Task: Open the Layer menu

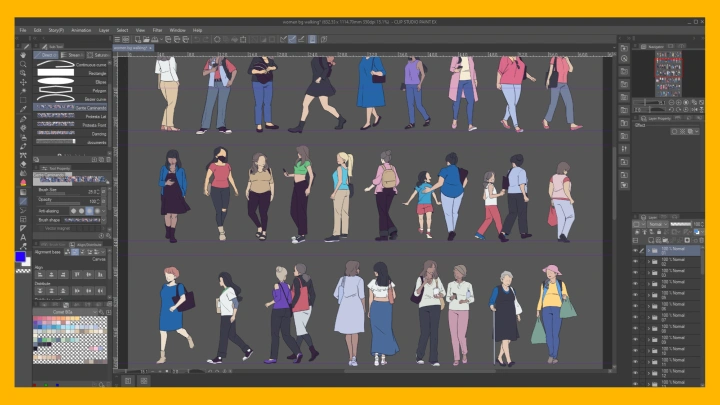Action: [104, 30]
